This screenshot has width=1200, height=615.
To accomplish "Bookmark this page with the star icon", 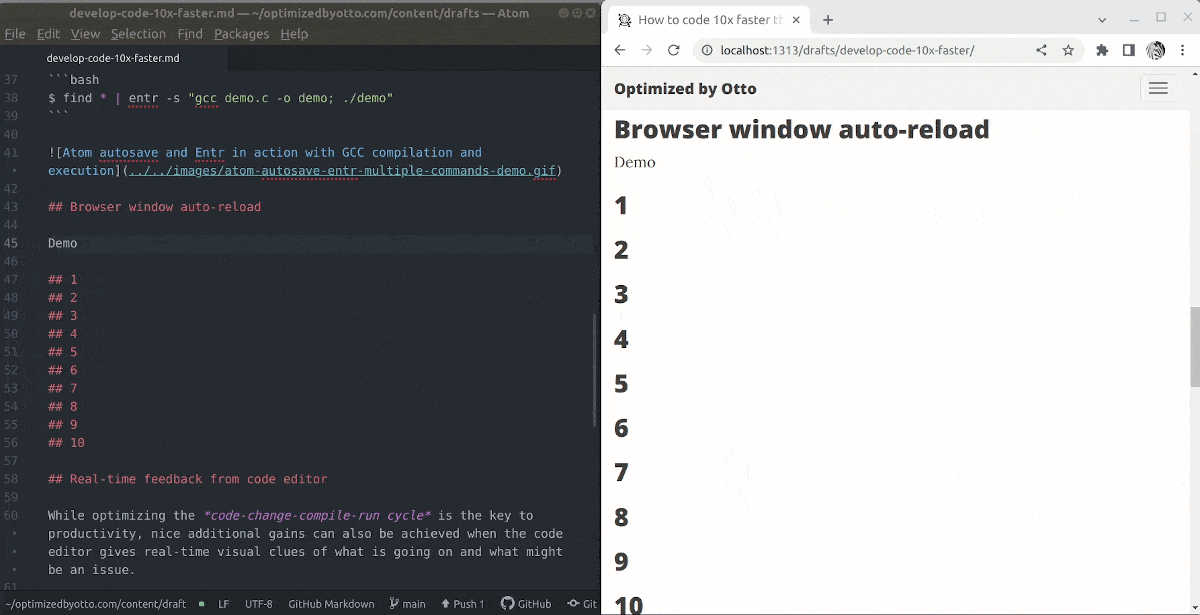I will [1068, 50].
